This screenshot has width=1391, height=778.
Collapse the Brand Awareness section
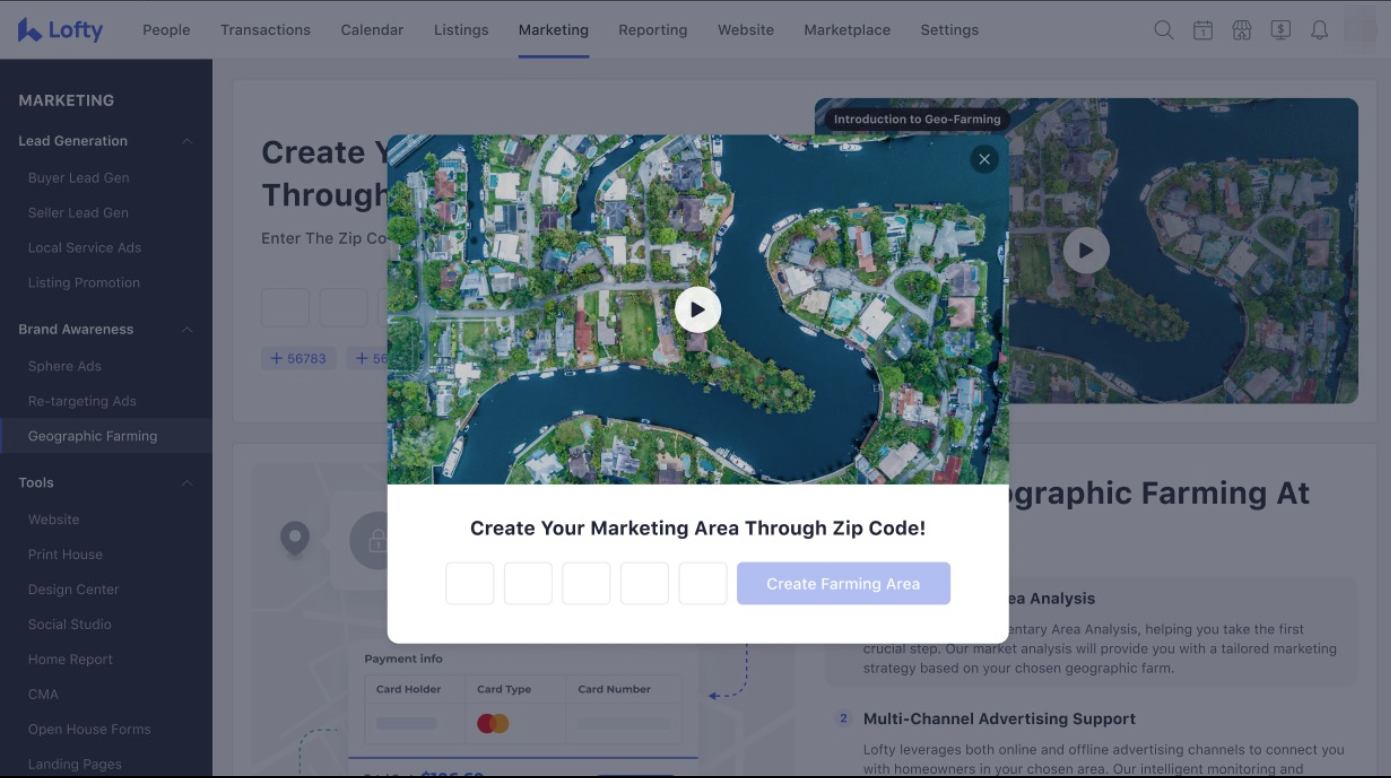point(187,329)
